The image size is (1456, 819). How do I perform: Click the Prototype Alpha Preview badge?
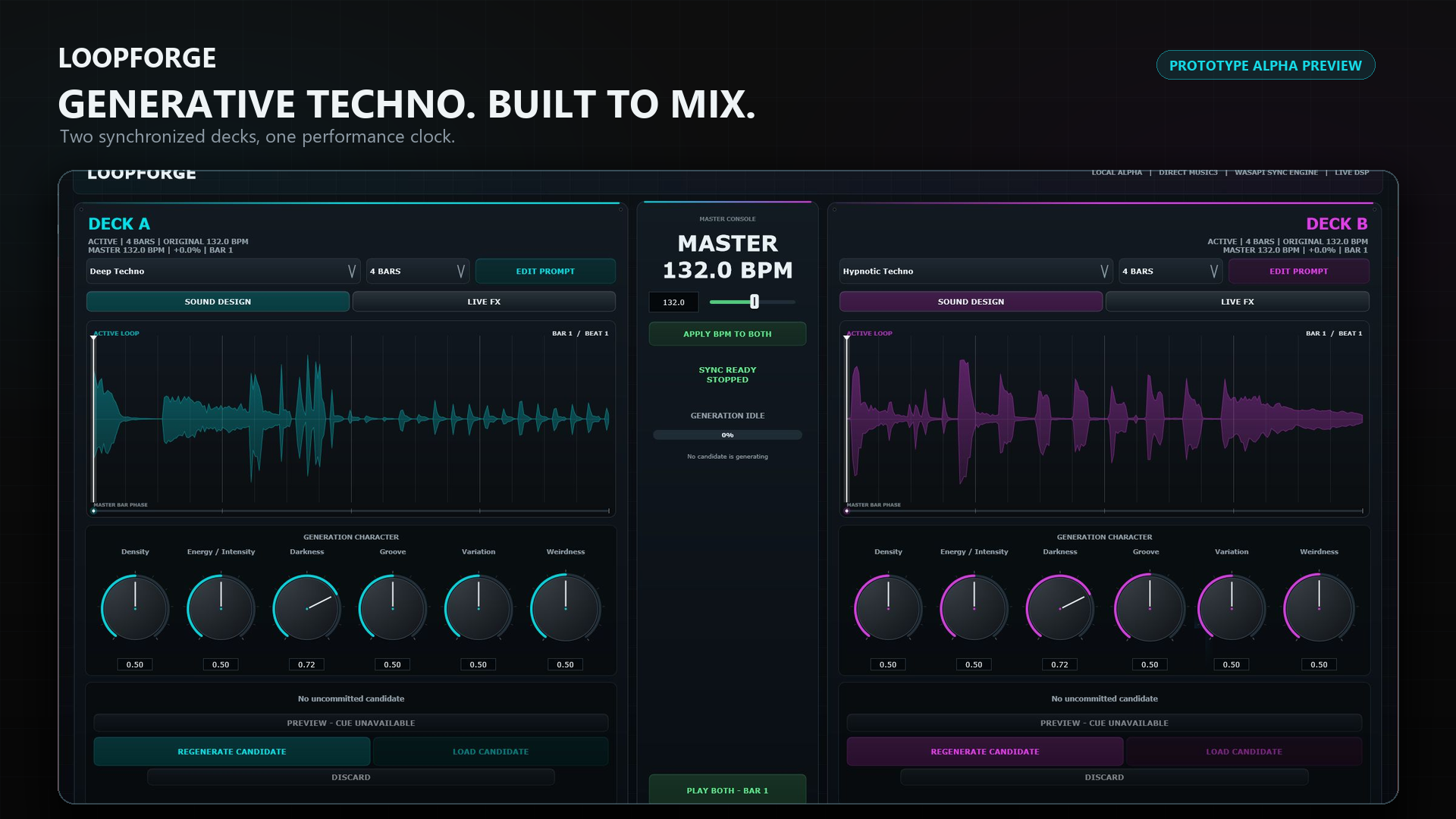tap(1265, 65)
